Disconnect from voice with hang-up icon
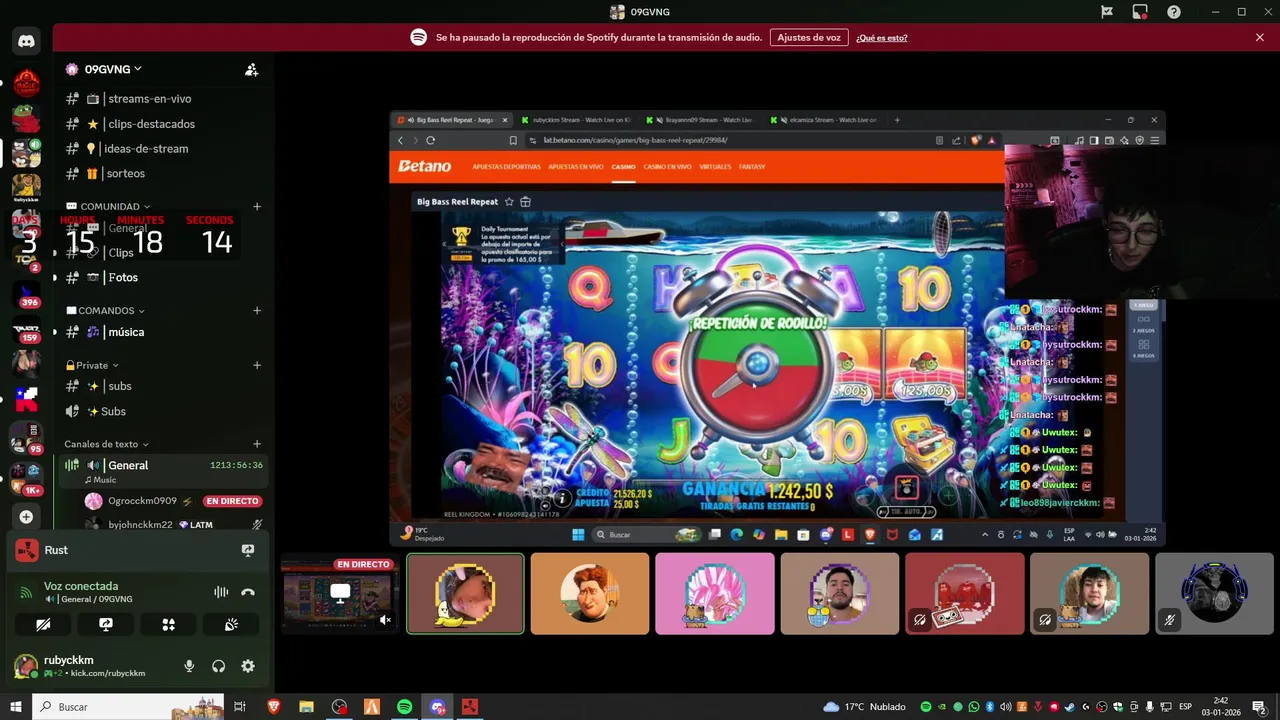1280x720 pixels. (x=248, y=592)
